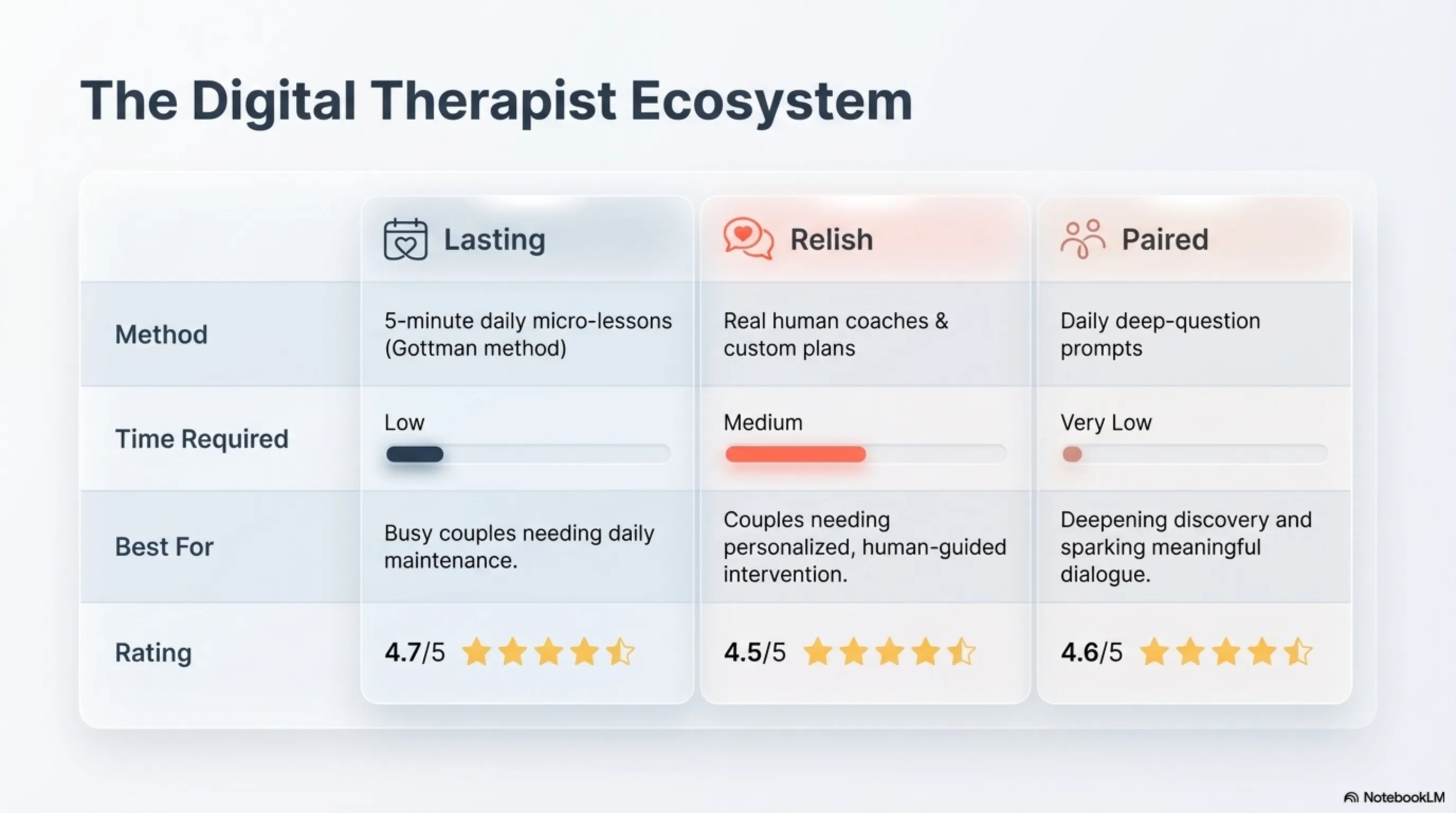1456x813 pixels.
Task: Select the Relish column header
Action: [x=832, y=239]
